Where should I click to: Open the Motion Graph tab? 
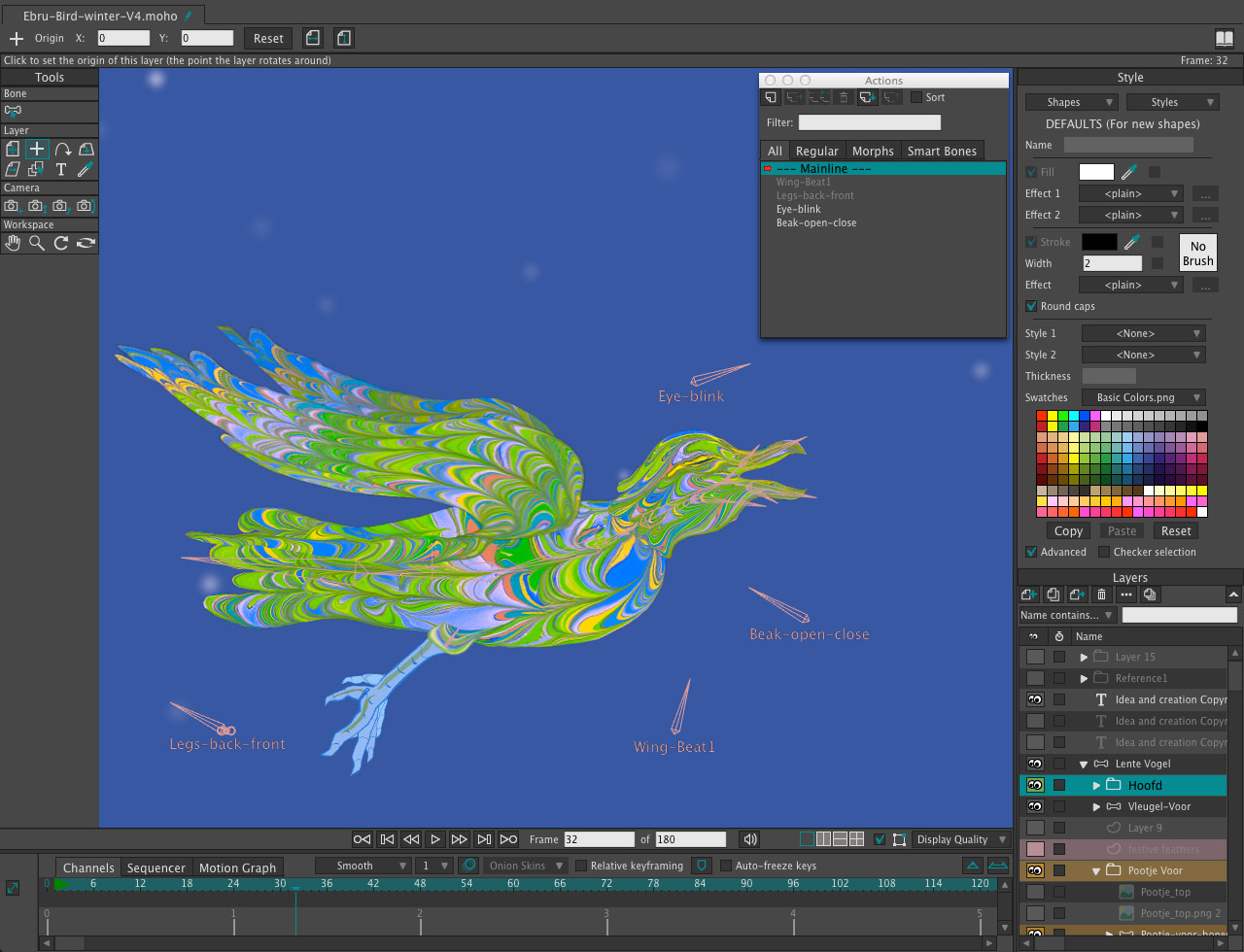[x=237, y=867]
